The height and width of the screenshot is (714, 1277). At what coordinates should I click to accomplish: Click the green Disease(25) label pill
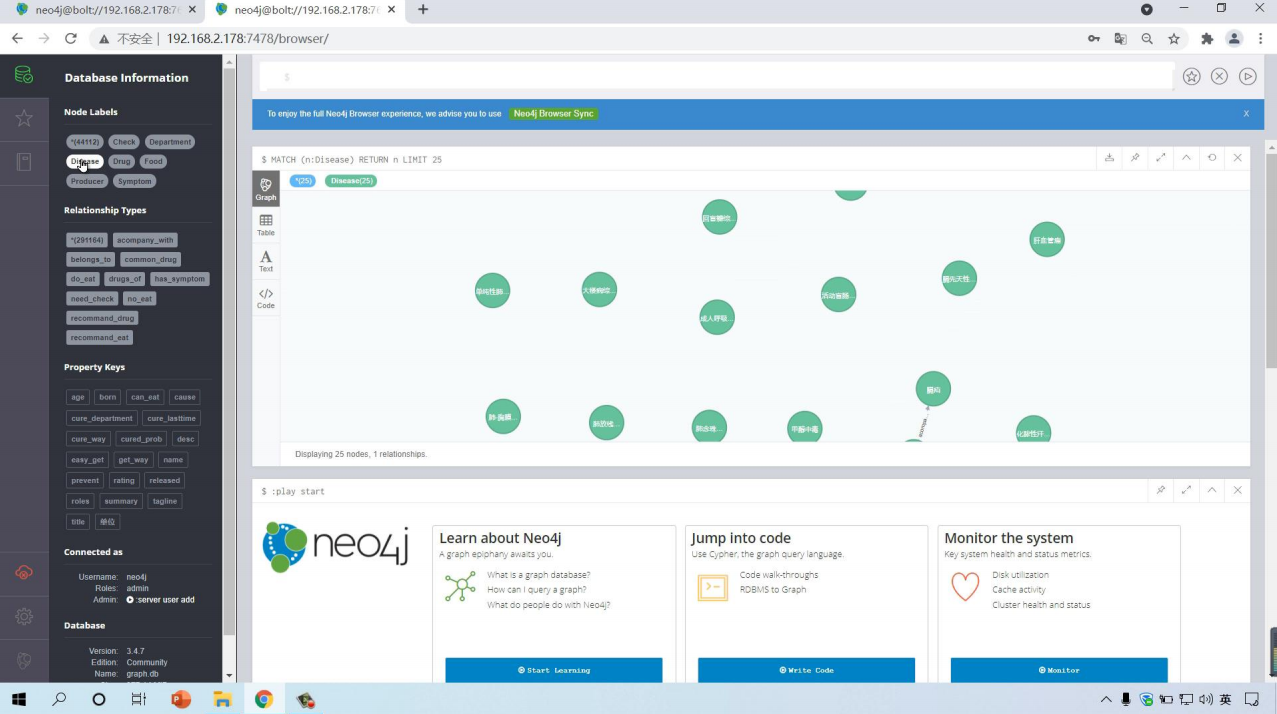(350, 181)
